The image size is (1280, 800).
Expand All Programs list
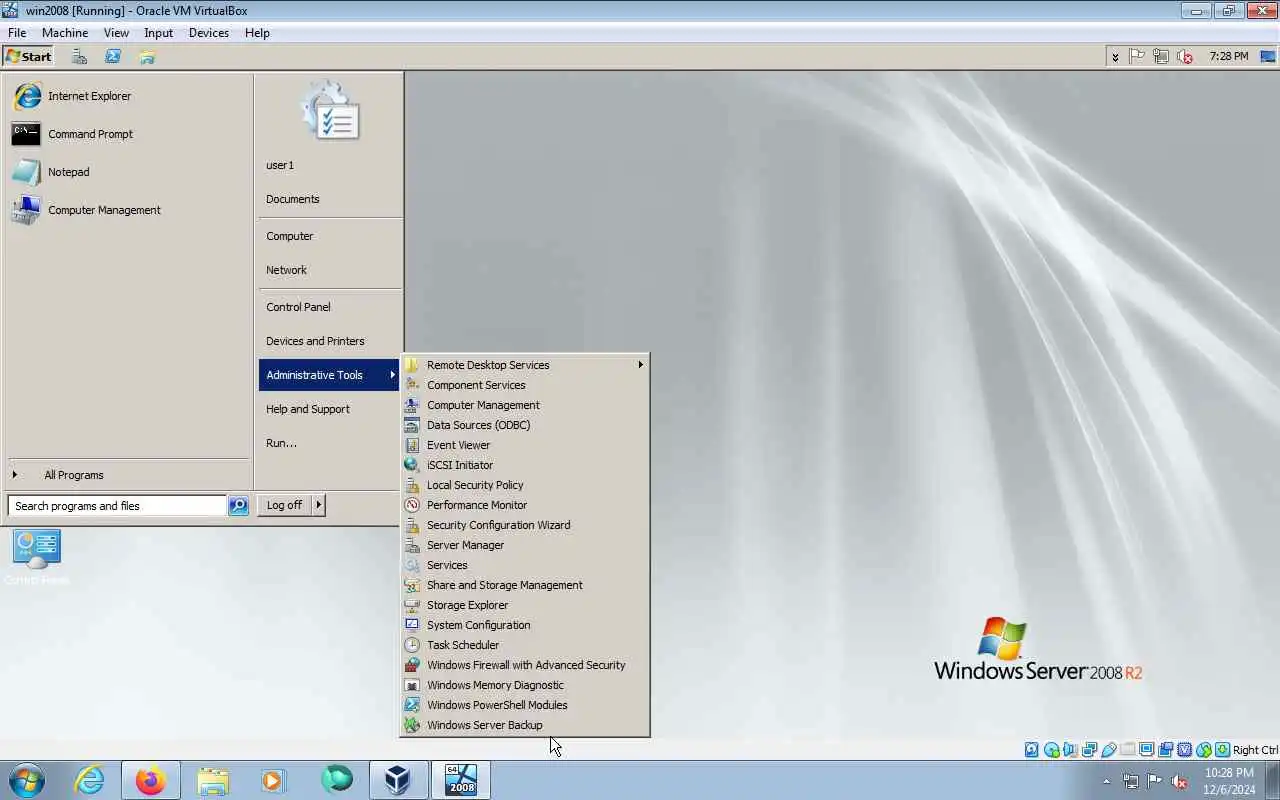pyautogui.click(x=127, y=475)
